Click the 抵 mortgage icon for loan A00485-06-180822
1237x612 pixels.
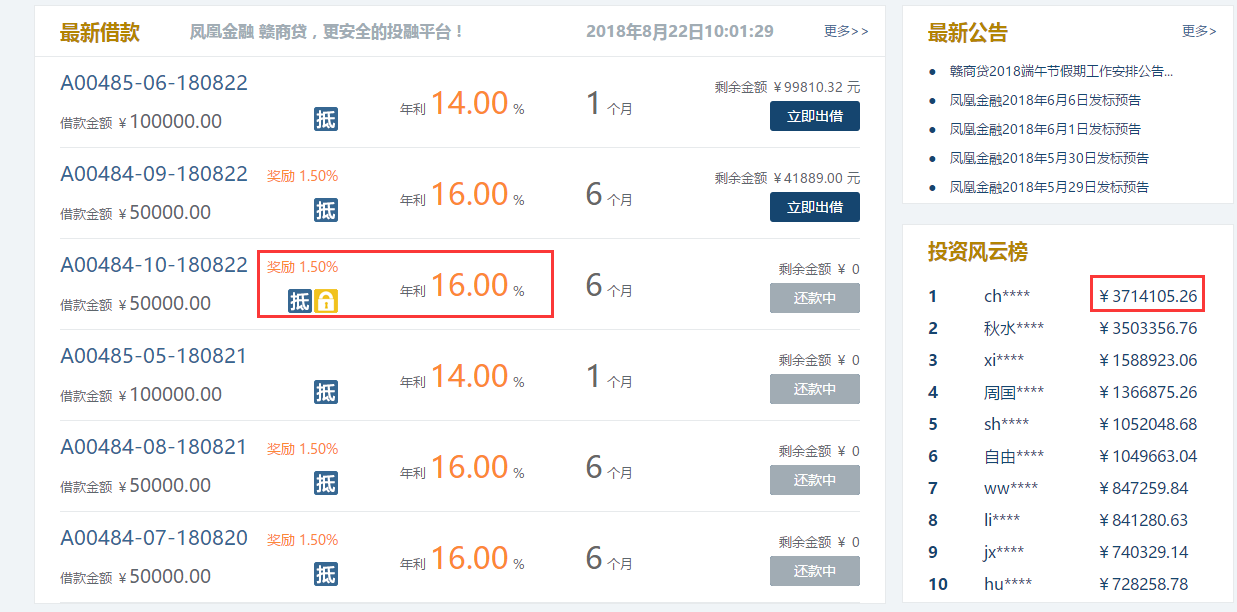pyautogui.click(x=326, y=119)
